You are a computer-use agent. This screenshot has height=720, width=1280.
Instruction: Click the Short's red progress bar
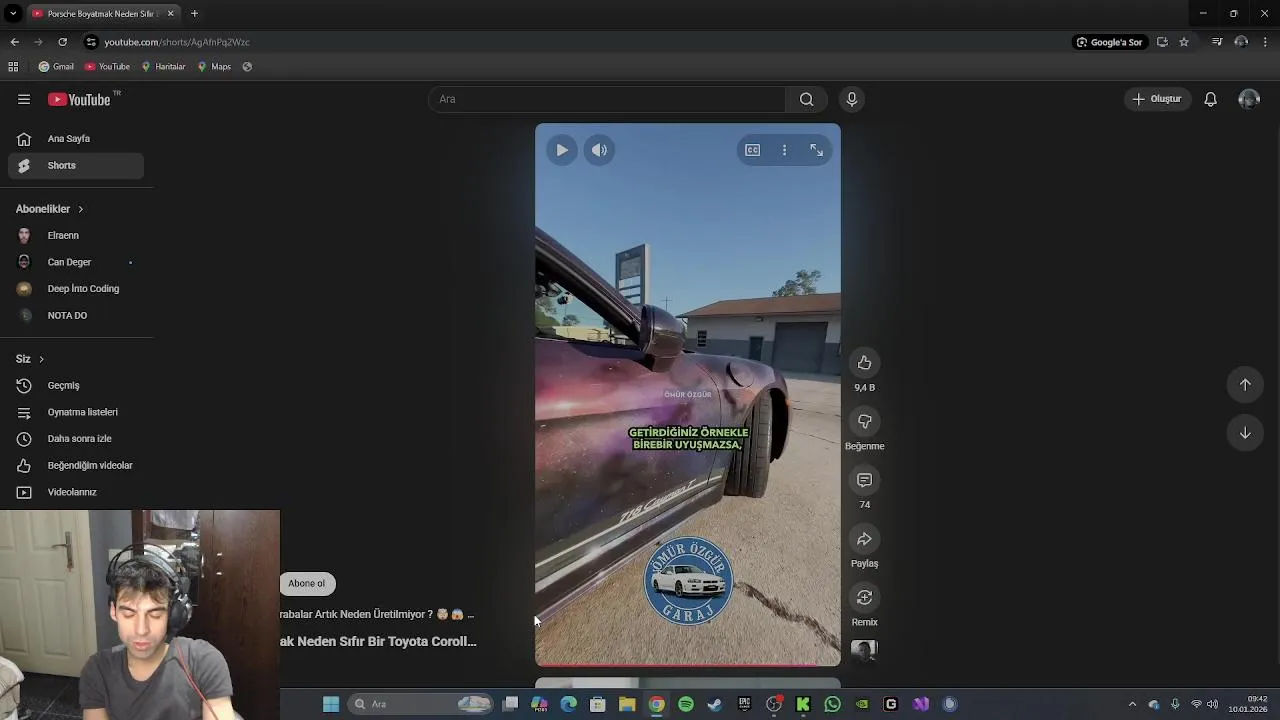(x=688, y=665)
